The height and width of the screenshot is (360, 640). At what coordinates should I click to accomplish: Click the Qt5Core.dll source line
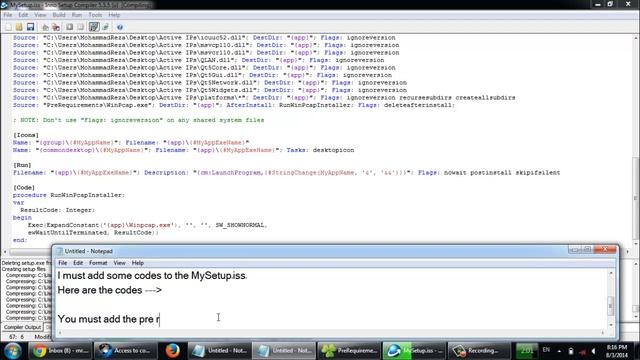point(204,68)
